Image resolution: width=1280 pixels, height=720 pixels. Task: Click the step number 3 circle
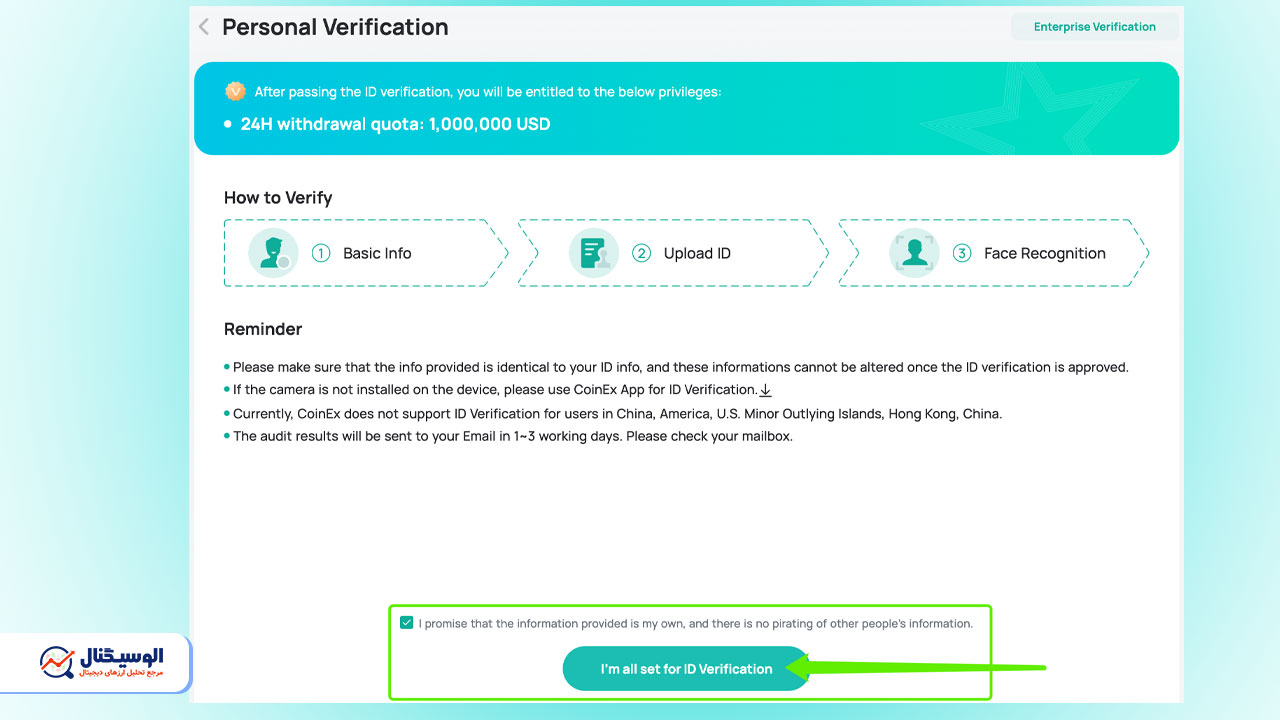[962, 253]
